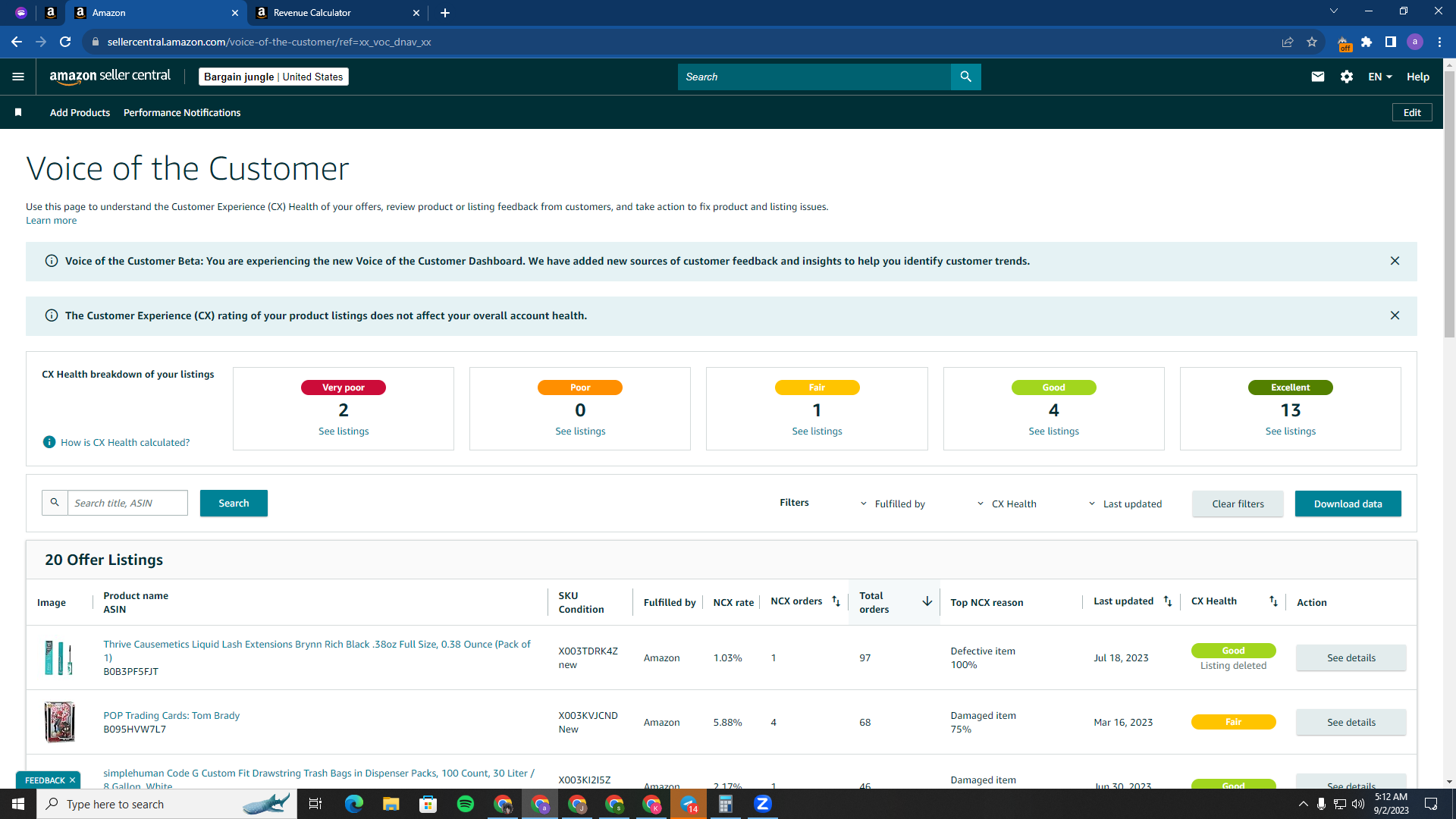Click the Edit button in navigation bar

[x=1412, y=112]
